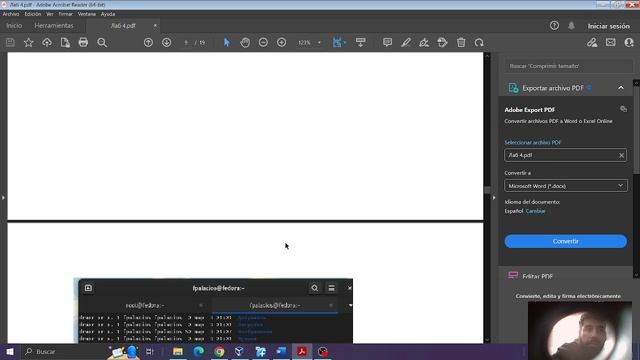Click the Send by email envelope icon
Image resolution: width=640 pixels, height=360 pixels.
[611, 42]
